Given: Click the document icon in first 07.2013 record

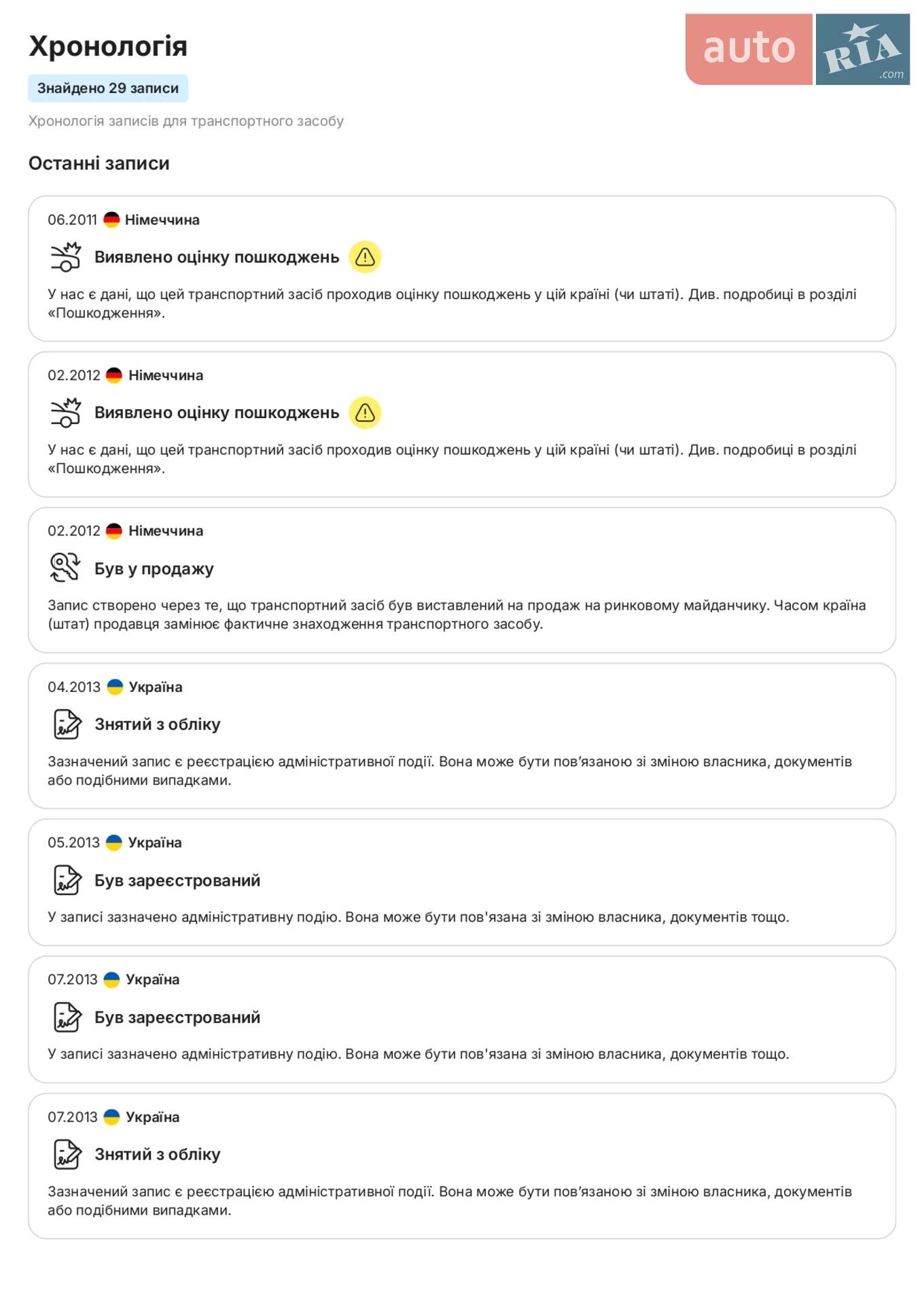Looking at the screenshot, I should click(x=67, y=1017).
